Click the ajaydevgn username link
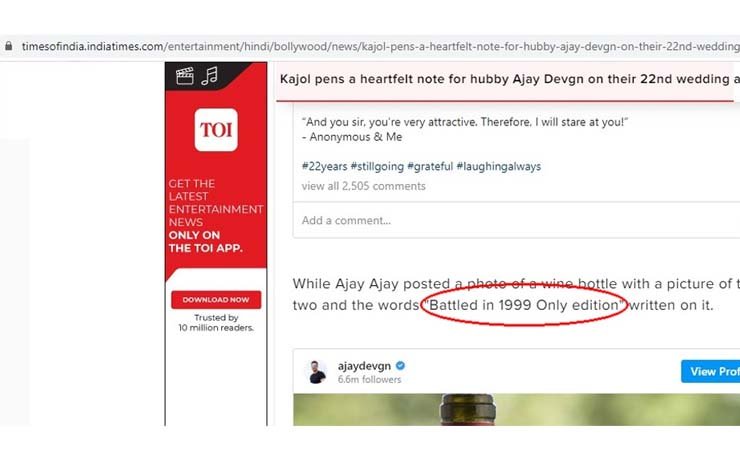Viewport: 740px width, 470px height. (x=364, y=366)
